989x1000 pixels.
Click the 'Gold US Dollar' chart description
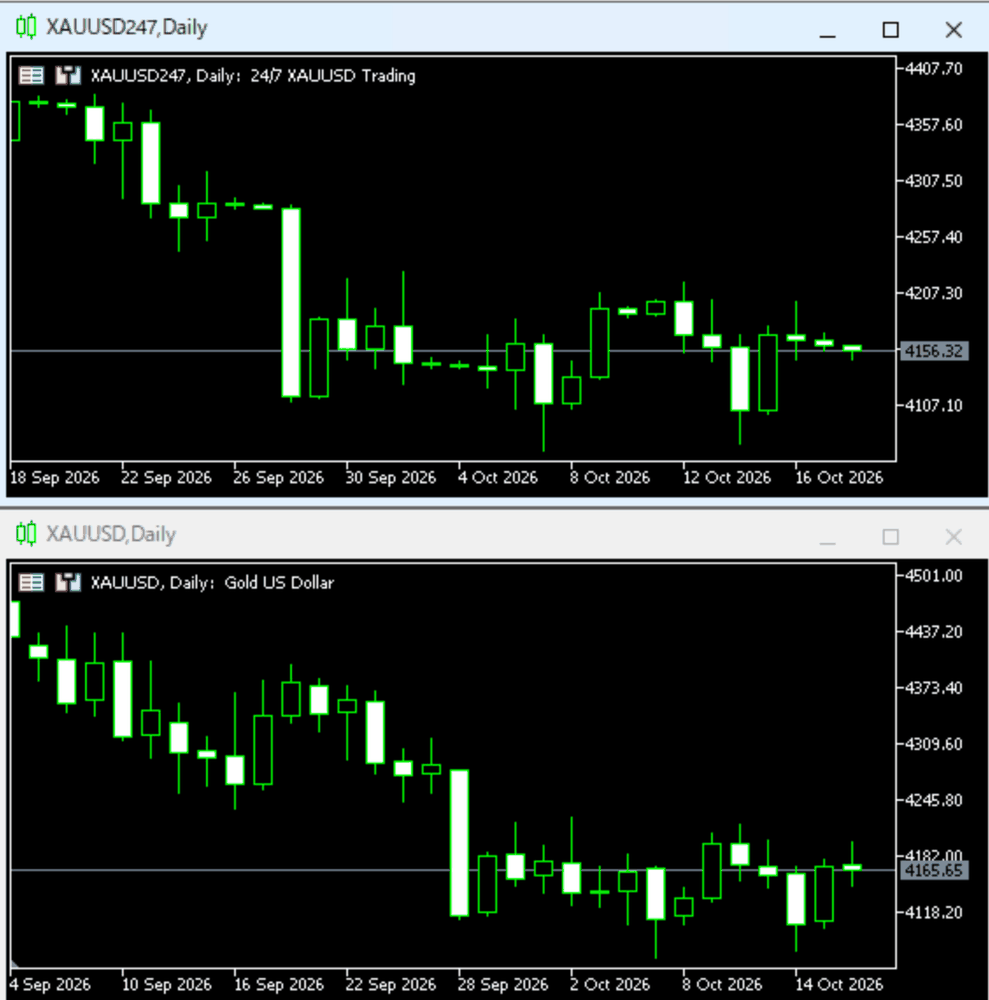pos(279,583)
